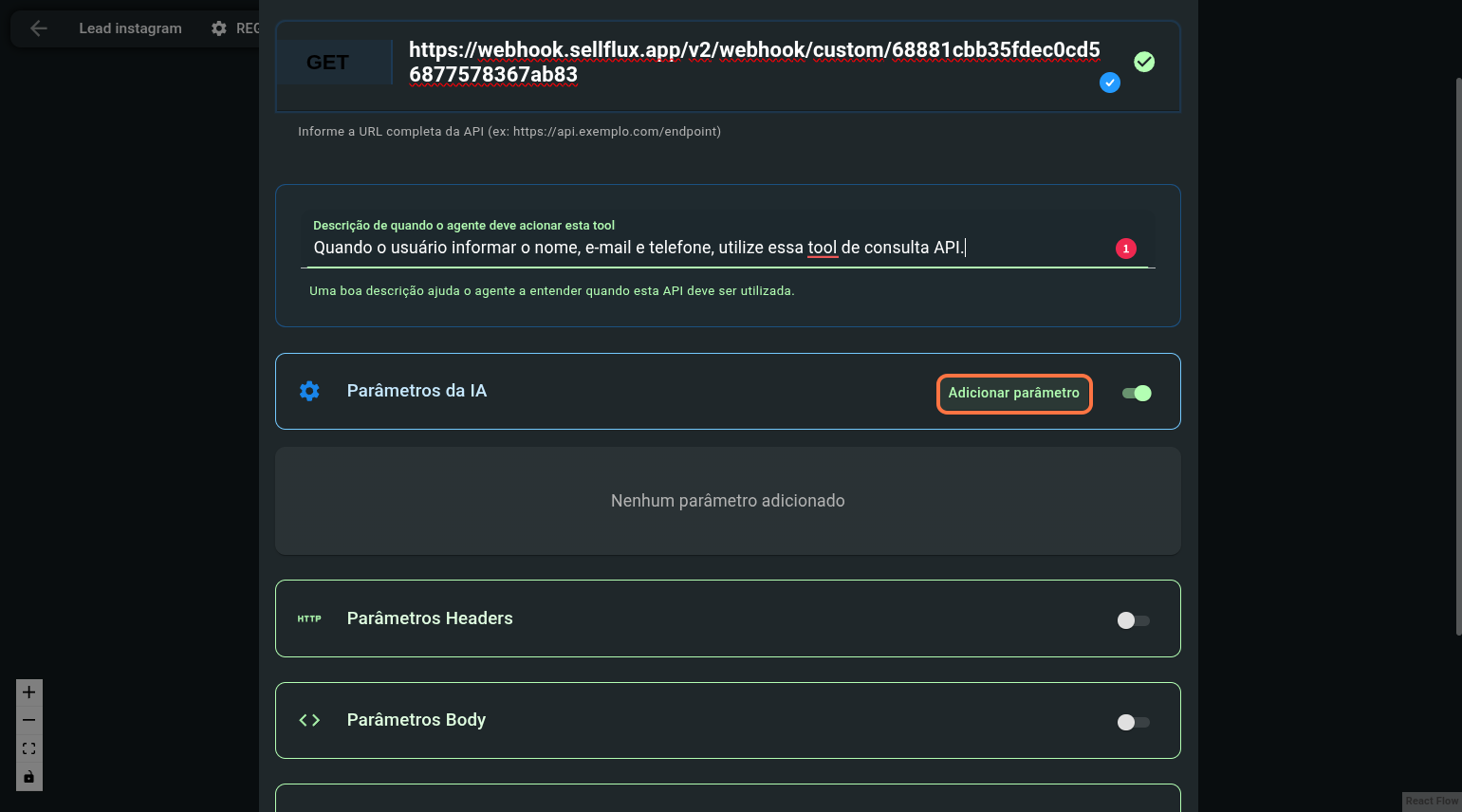
Task: Disable the Parâmetros da IA switch
Action: (x=1137, y=394)
